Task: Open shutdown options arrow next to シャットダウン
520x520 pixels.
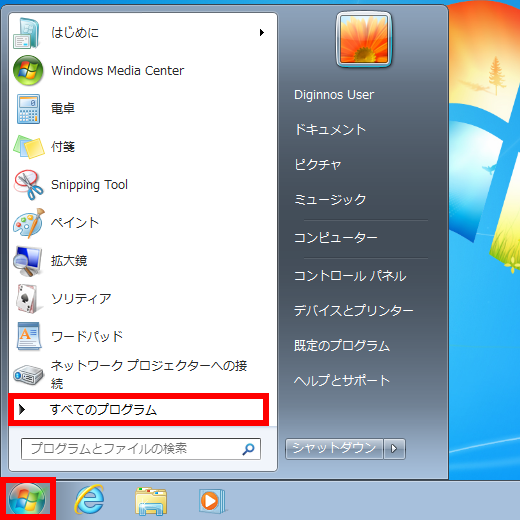Action: [x=395, y=449]
